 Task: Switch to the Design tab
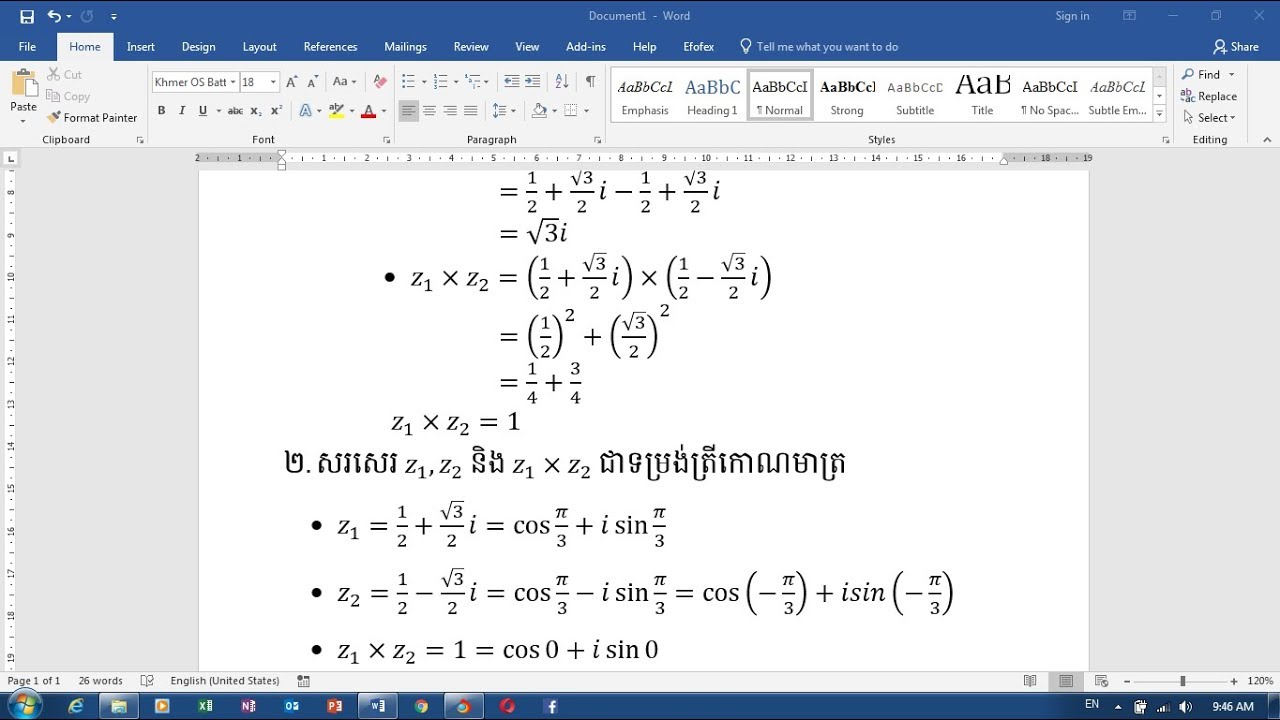coord(198,47)
